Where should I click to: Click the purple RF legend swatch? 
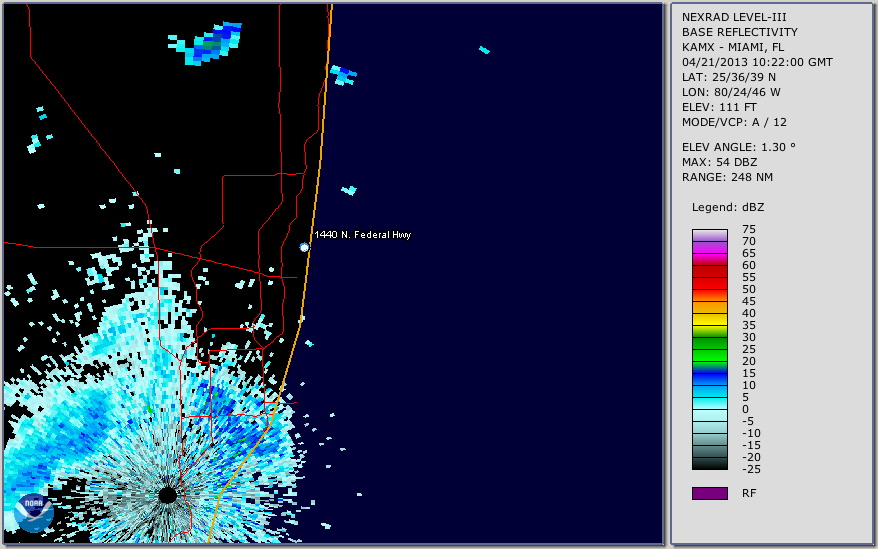coord(709,493)
